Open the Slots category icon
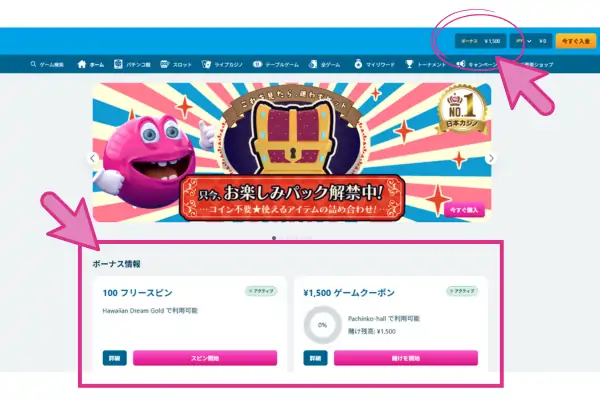Screen dimensions: 600x400 tap(165, 64)
